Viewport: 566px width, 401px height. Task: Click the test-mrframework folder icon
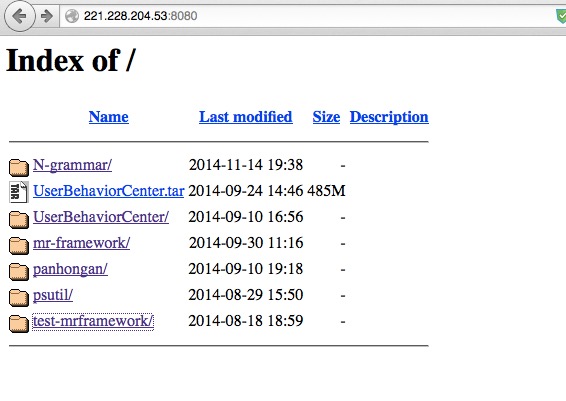tap(19, 323)
